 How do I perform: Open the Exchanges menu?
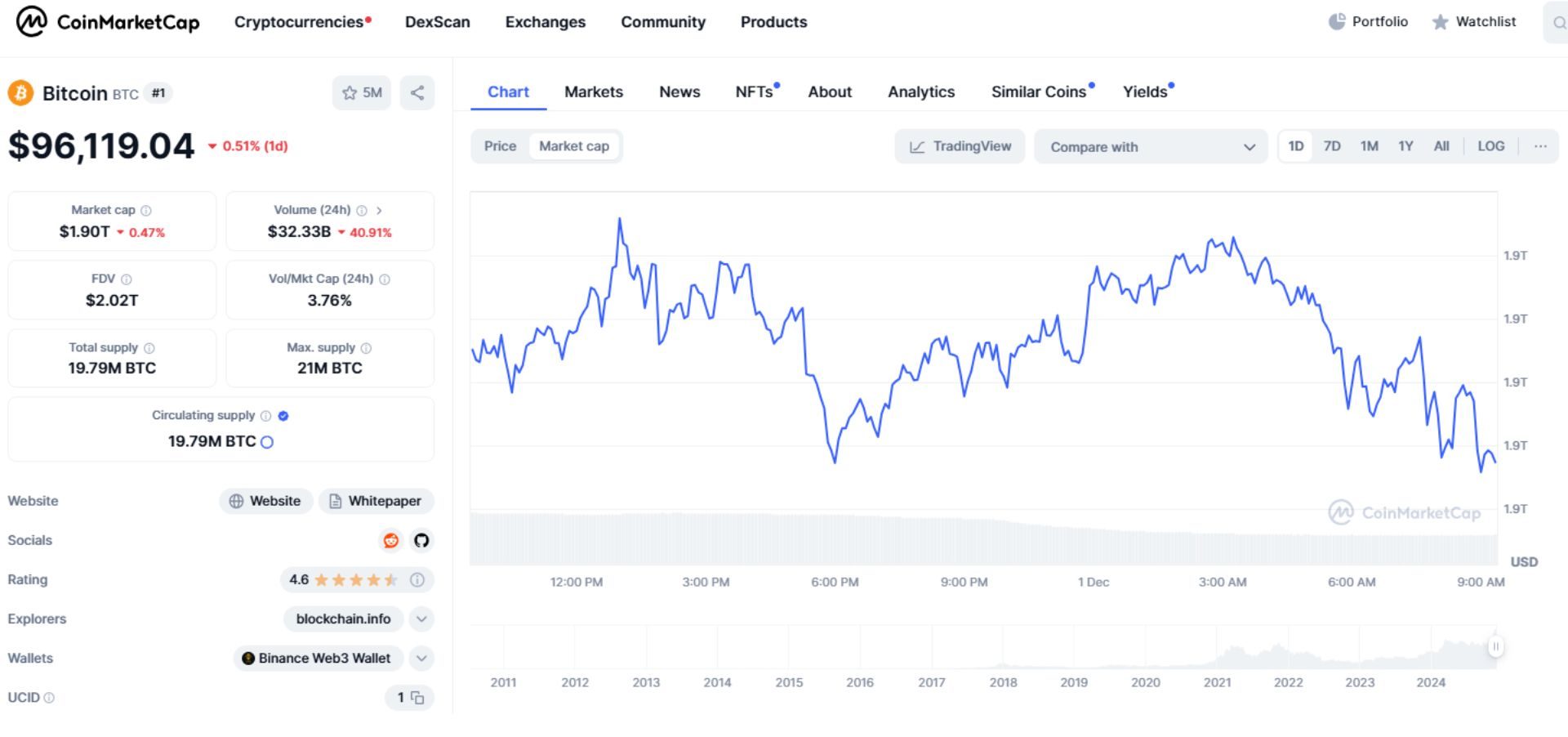tap(545, 22)
